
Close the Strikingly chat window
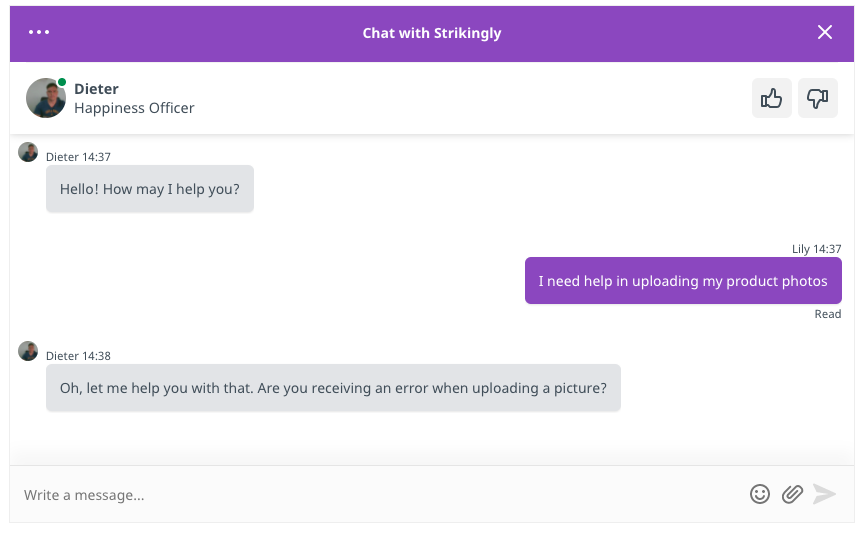pyautogui.click(x=825, y=32)
